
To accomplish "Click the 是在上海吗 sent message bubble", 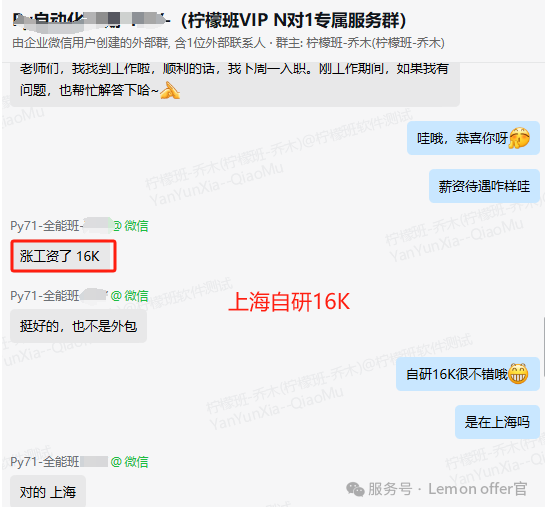I will click(497, 421).
